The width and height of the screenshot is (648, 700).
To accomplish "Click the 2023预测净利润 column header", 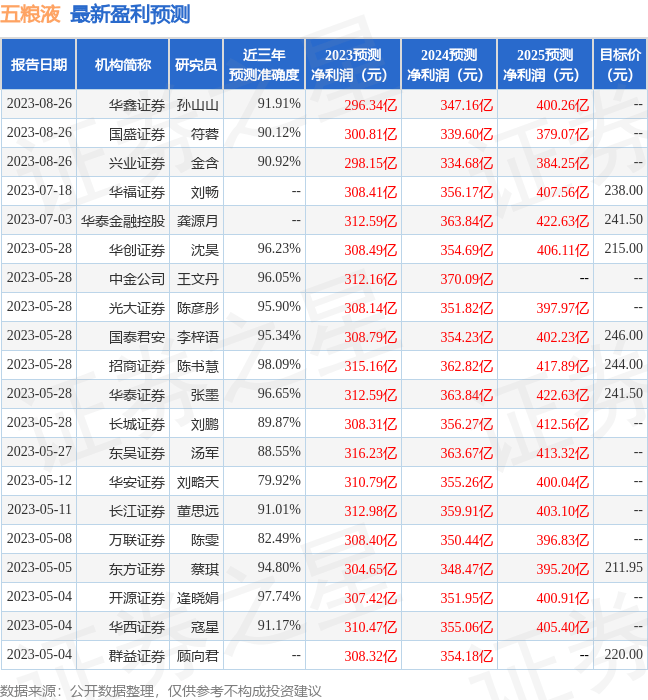I will pos(353,65).
